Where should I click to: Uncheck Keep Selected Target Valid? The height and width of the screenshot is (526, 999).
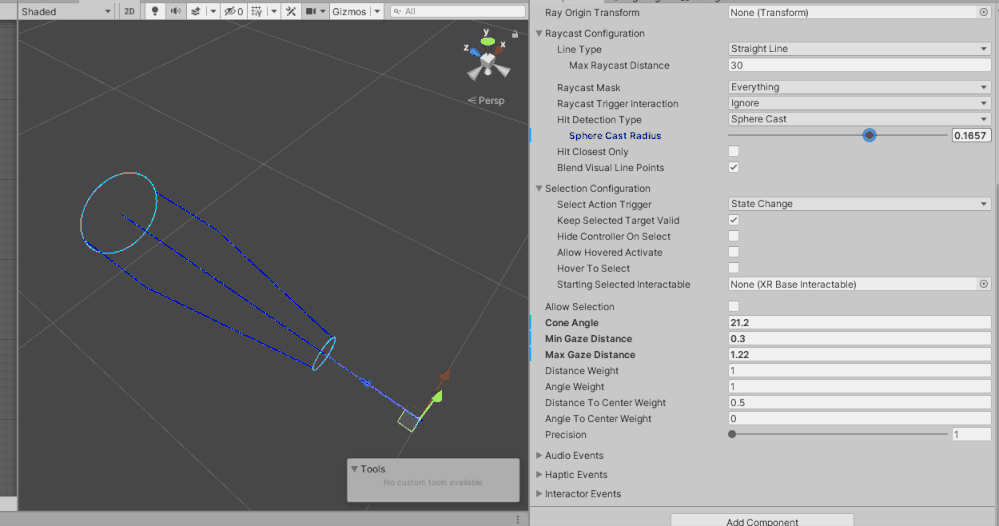(734, 220)
